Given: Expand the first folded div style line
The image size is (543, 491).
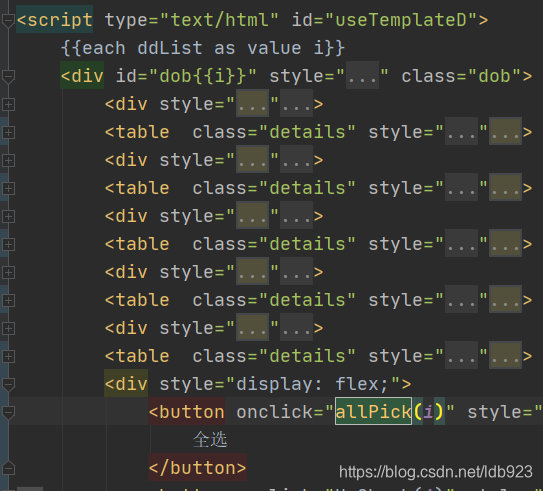Looking at the screenshot, I should click(x=8, y=104).
